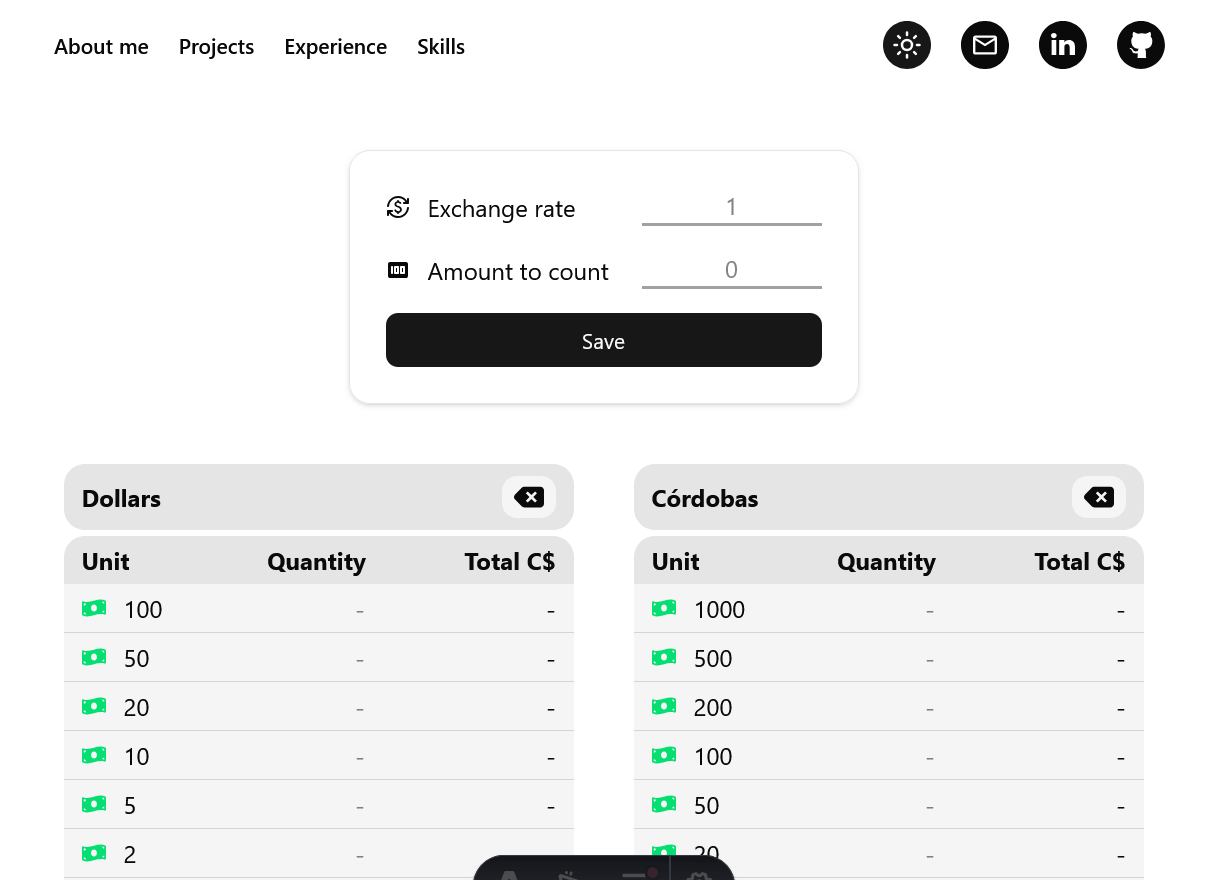The height and width of the screenshot is (880, 1207).
Task: Select quantity field for 50 dollar bills
Action: [359, 659]
